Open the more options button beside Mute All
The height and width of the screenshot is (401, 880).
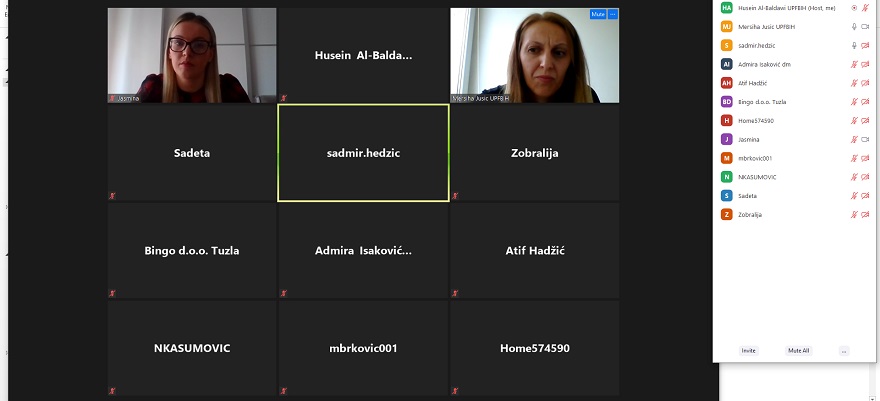(844, 351)
